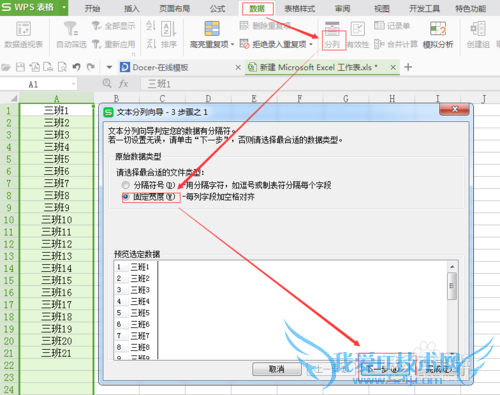Sort ascending with the A-Z up icon
The image size is (500, 395).
[x=151, y=26]
